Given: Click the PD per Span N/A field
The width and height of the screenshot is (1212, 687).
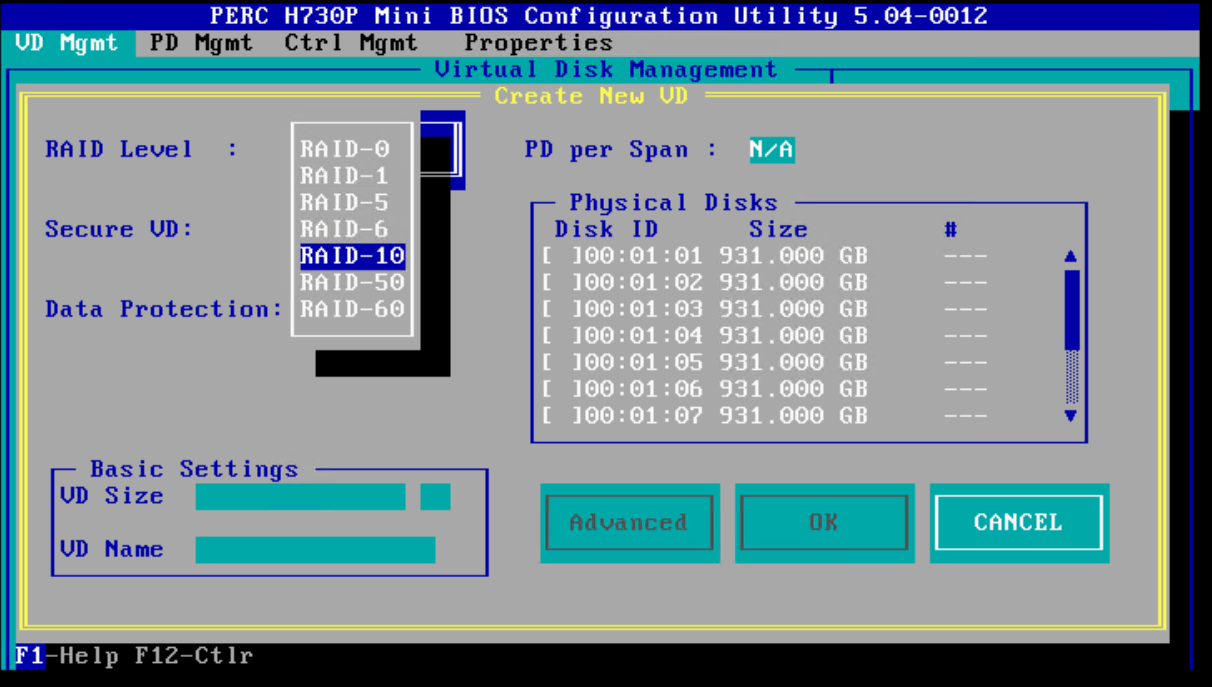Looking at the screenshot, I should click(x=772, y=150).
